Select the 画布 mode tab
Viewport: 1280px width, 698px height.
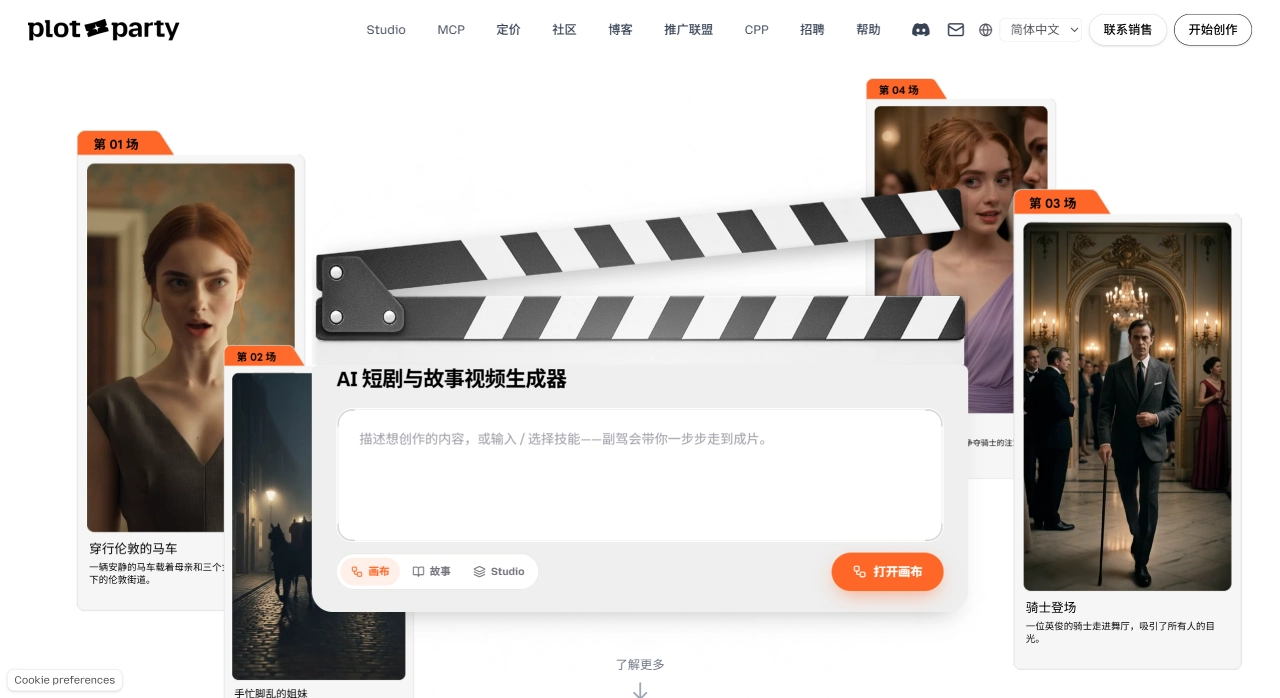370,572
